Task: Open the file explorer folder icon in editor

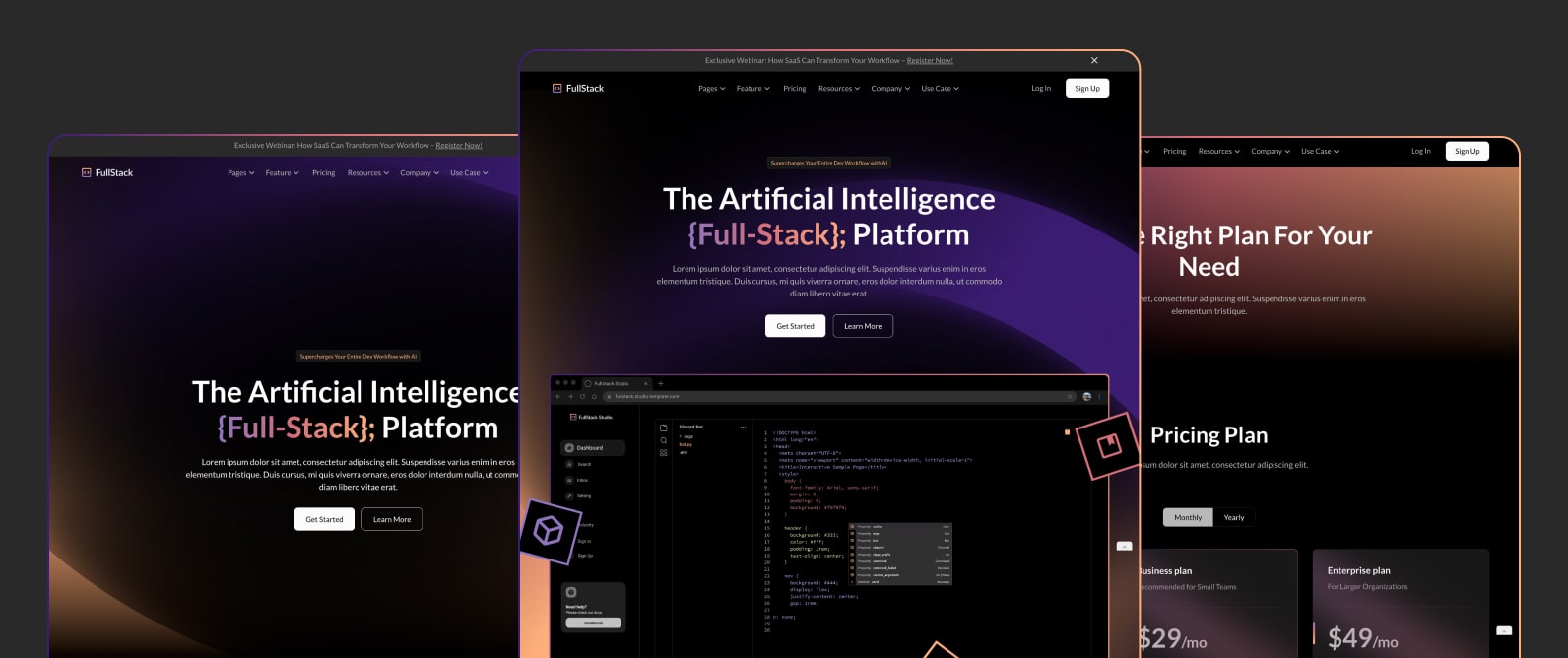Action: 663,428
